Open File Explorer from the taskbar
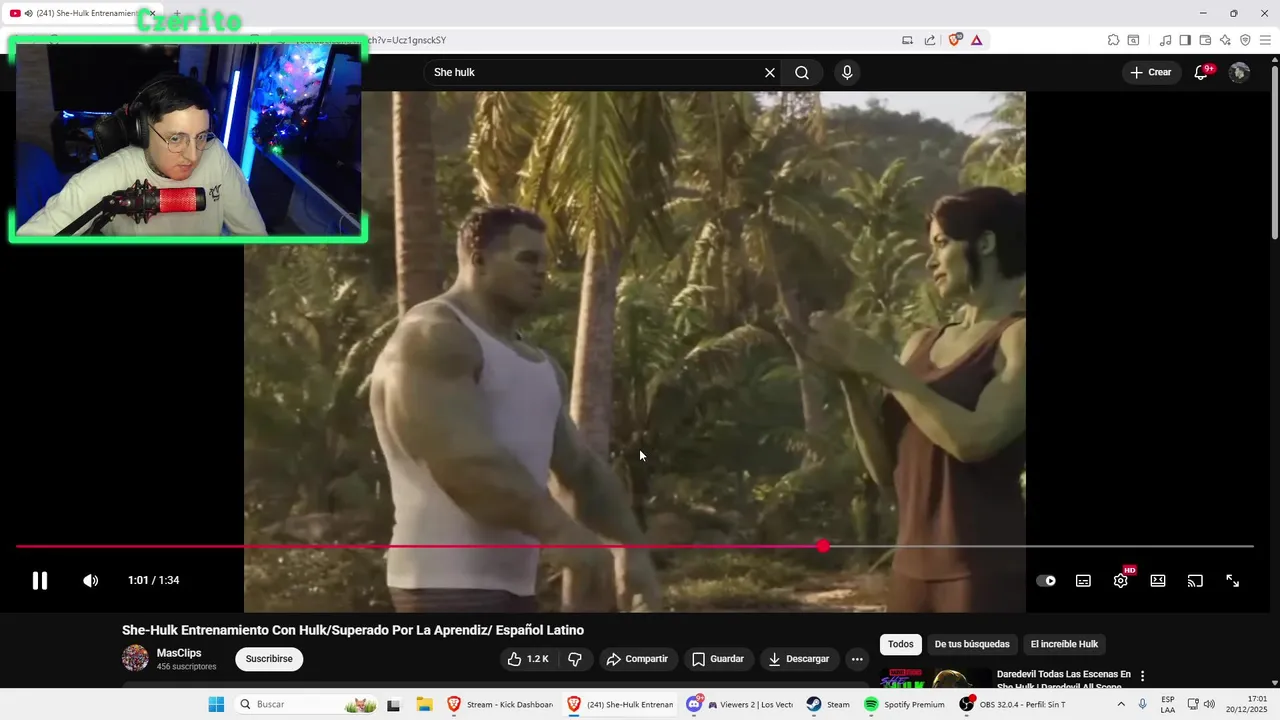The width and height of the screenshot is (1280, 720). [x=424, y=704]
